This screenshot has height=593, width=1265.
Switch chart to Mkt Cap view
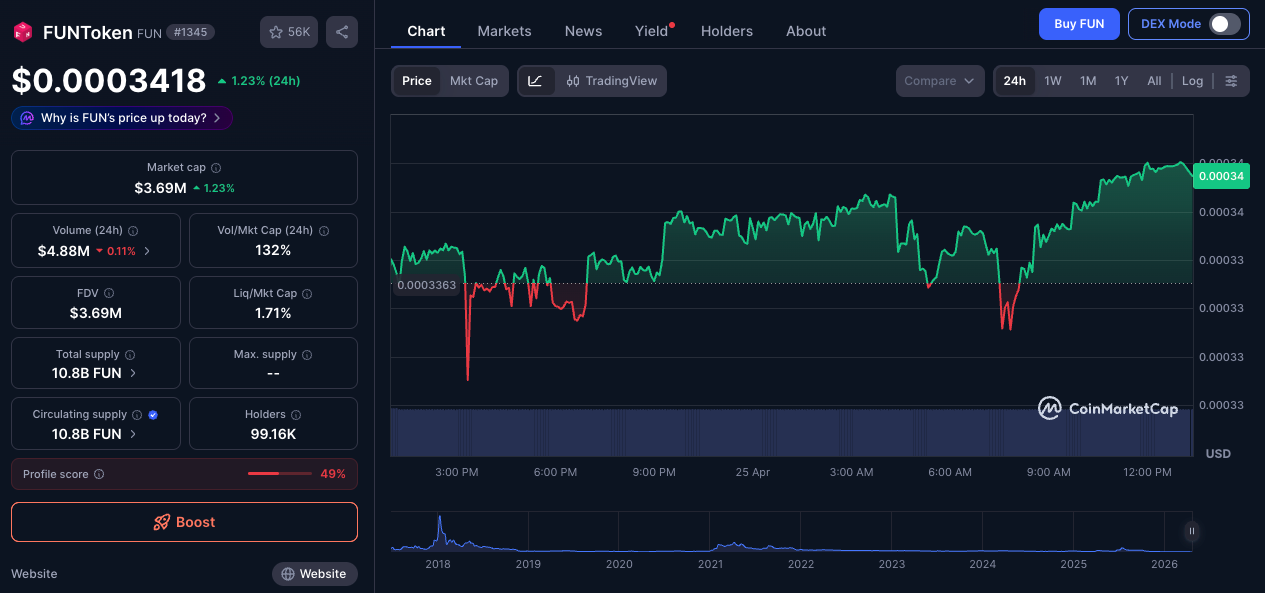coord(473,81)
